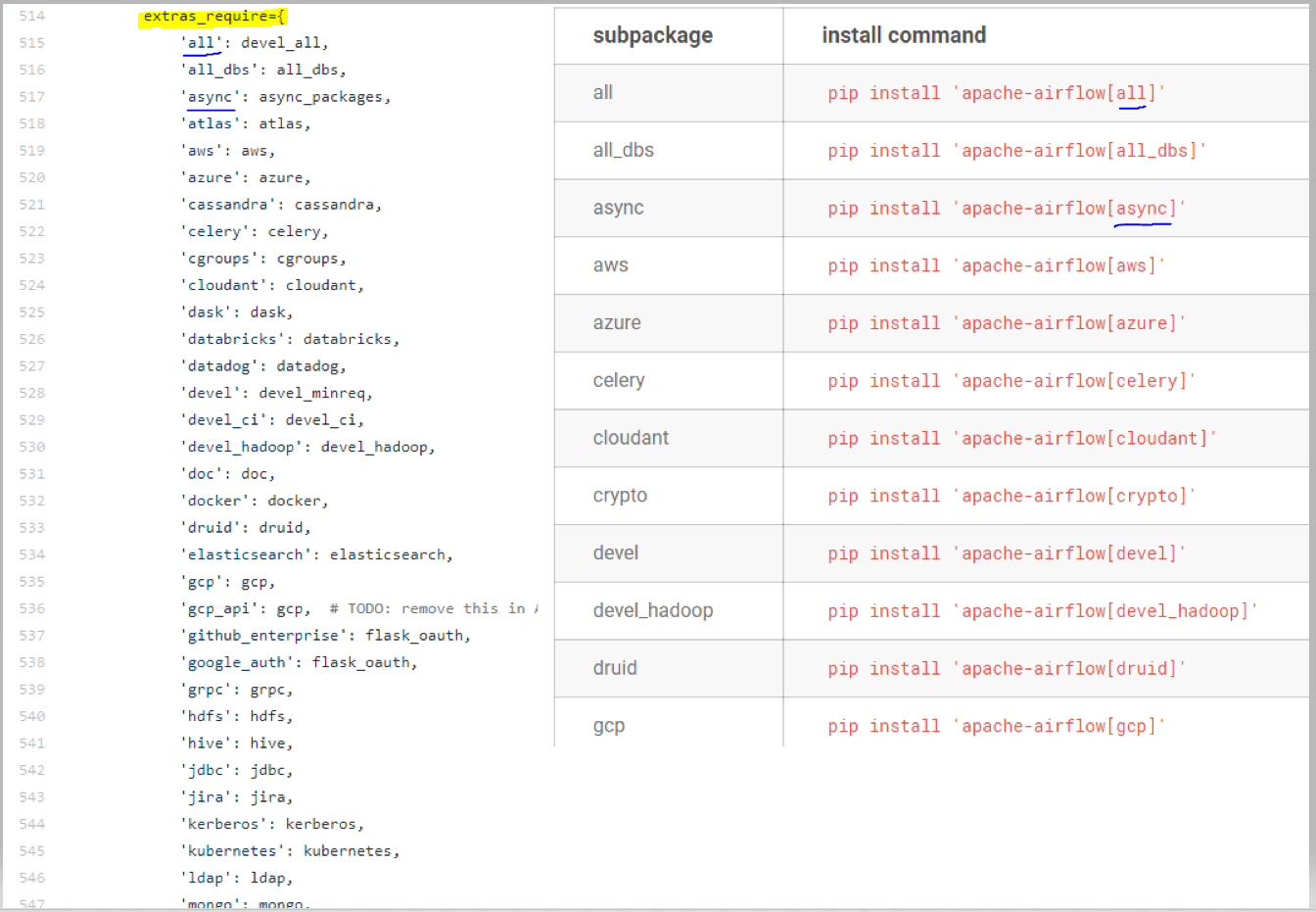The image size is (1316, 912).
Task: Select pip install 'apache-airflow[all]' command
Action: click(997, 93)
